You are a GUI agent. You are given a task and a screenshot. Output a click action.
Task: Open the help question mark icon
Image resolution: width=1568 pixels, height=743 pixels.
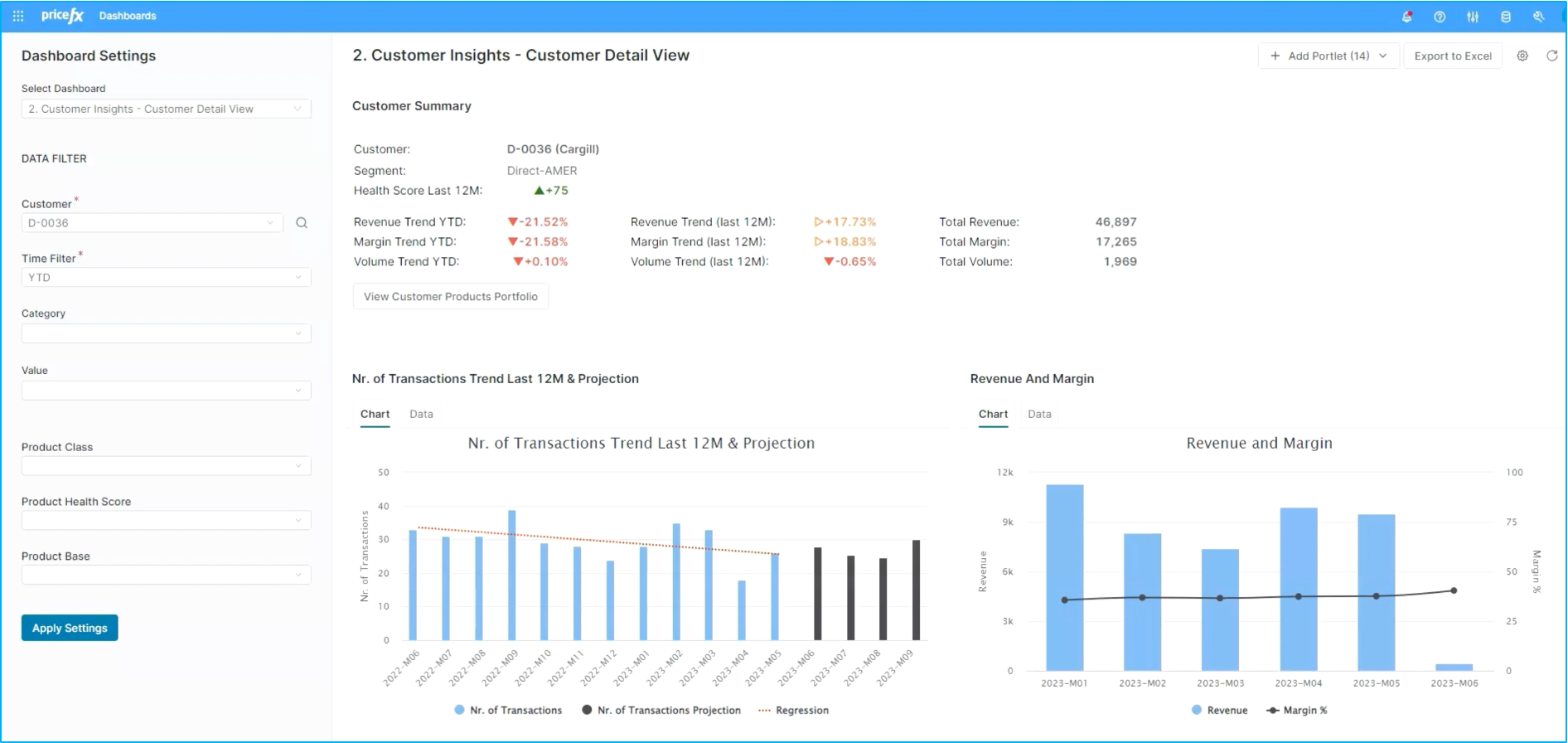coord(1440,17)
